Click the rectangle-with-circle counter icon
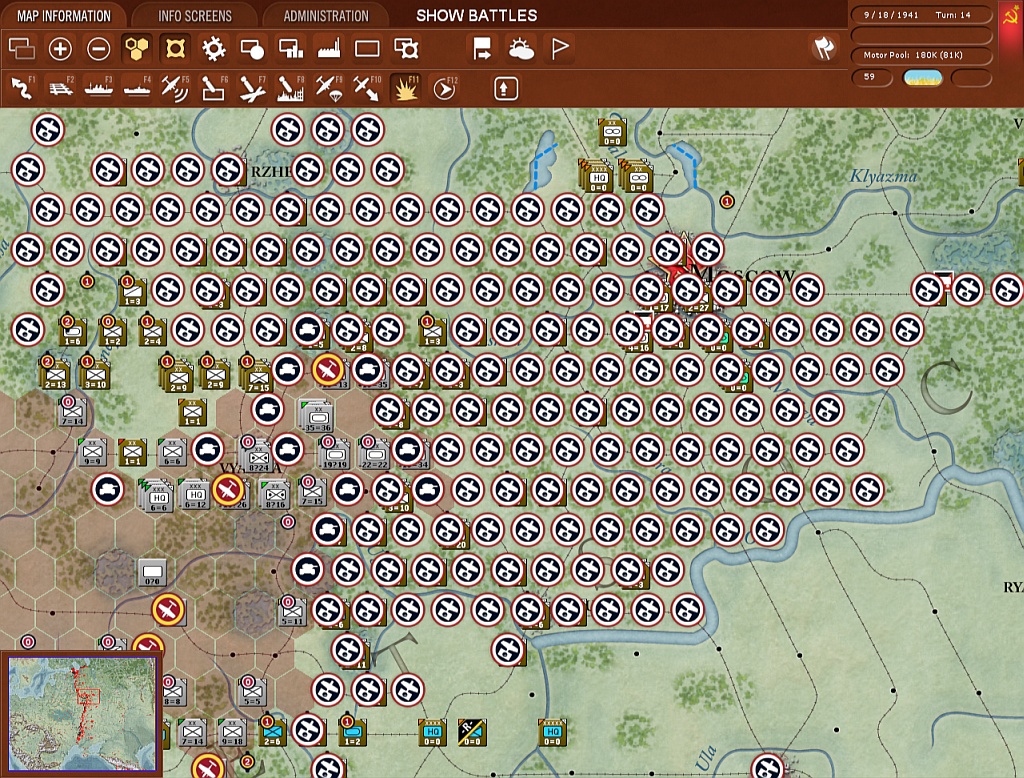This screenshot has height=778, width=1024. coord(252,49)
